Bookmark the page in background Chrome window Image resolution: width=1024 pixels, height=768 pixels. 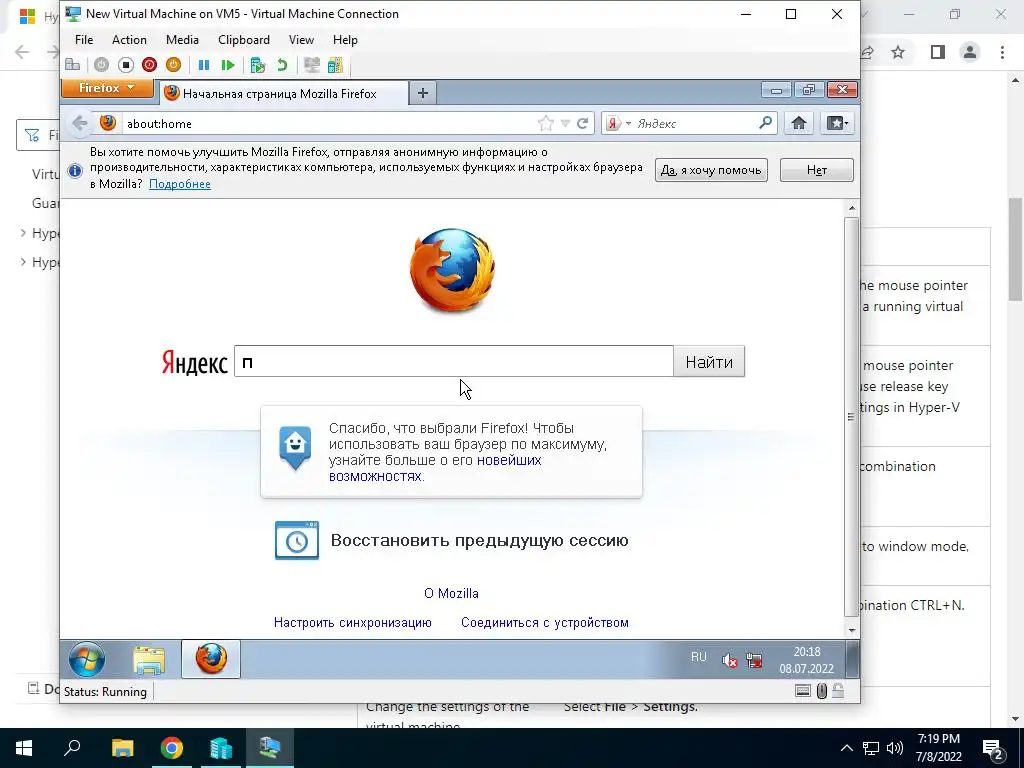pyautogui.click(x=899, y=52)
